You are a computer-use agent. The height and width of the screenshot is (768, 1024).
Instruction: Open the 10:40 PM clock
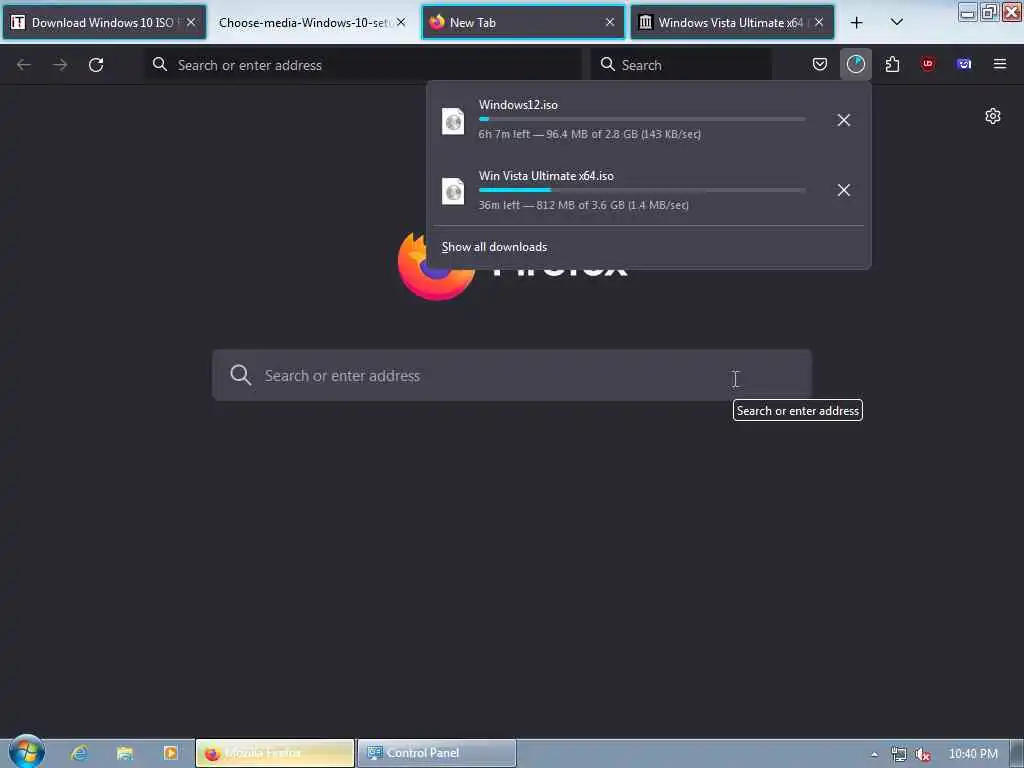point(973,754)
